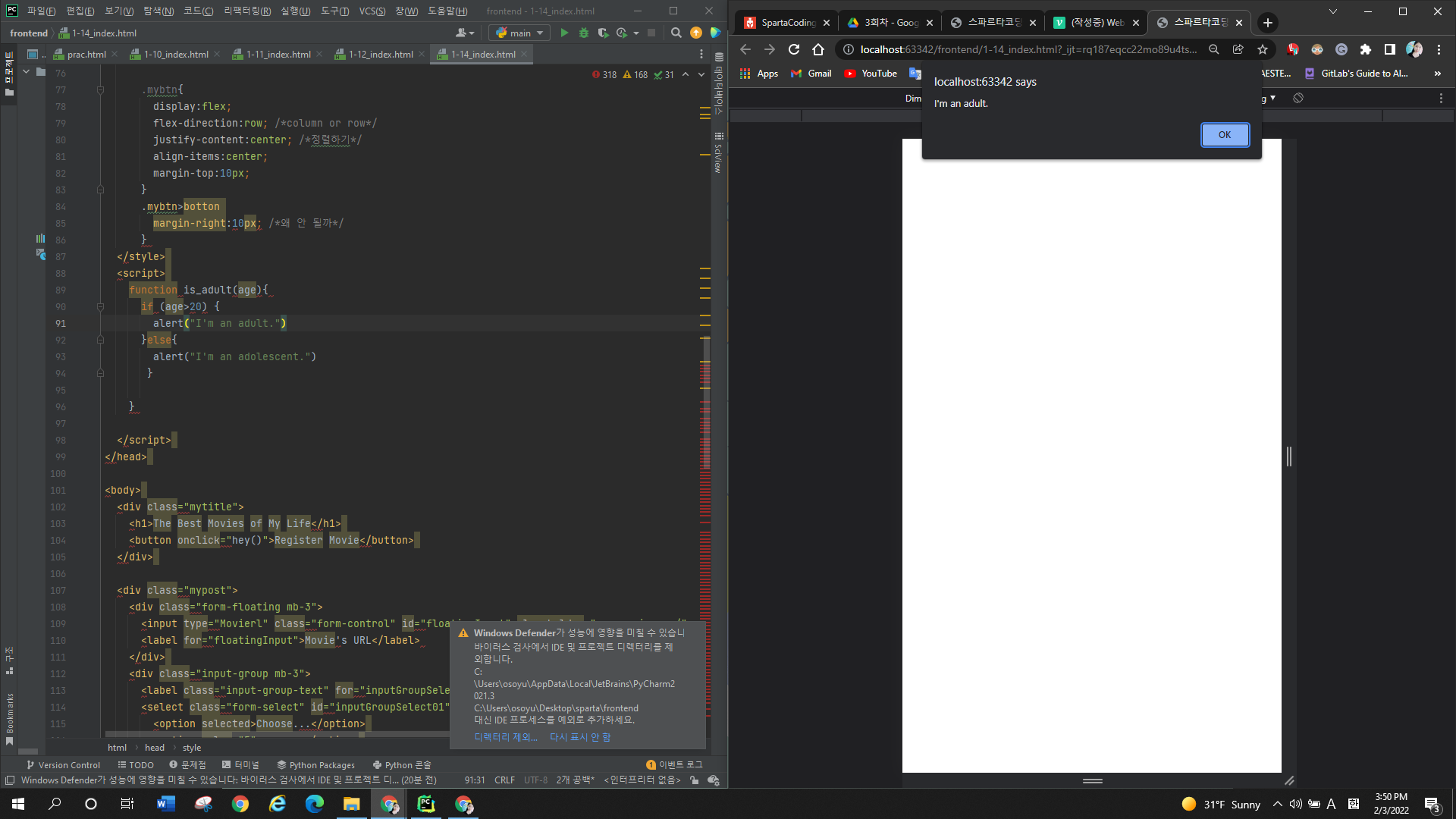This screenshot has width=1456, height=819.
Task: Go to next highlighted error arrow
Action: click(x=701, y=74)
